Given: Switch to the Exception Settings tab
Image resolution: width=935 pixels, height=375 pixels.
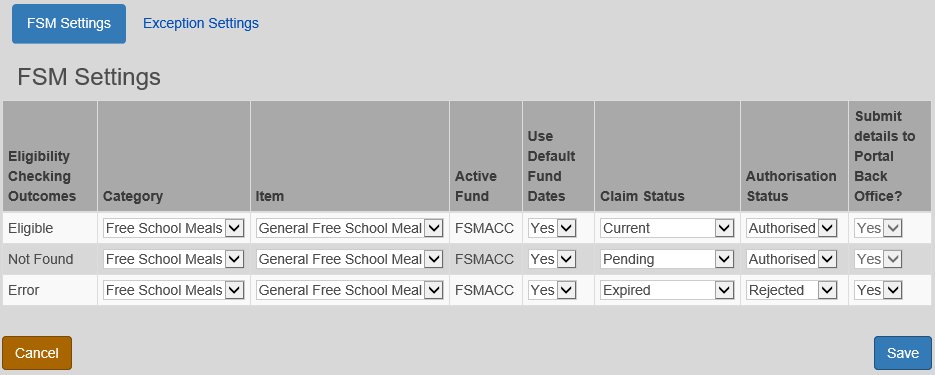Looking at the screenshot, I should point(201,23).
